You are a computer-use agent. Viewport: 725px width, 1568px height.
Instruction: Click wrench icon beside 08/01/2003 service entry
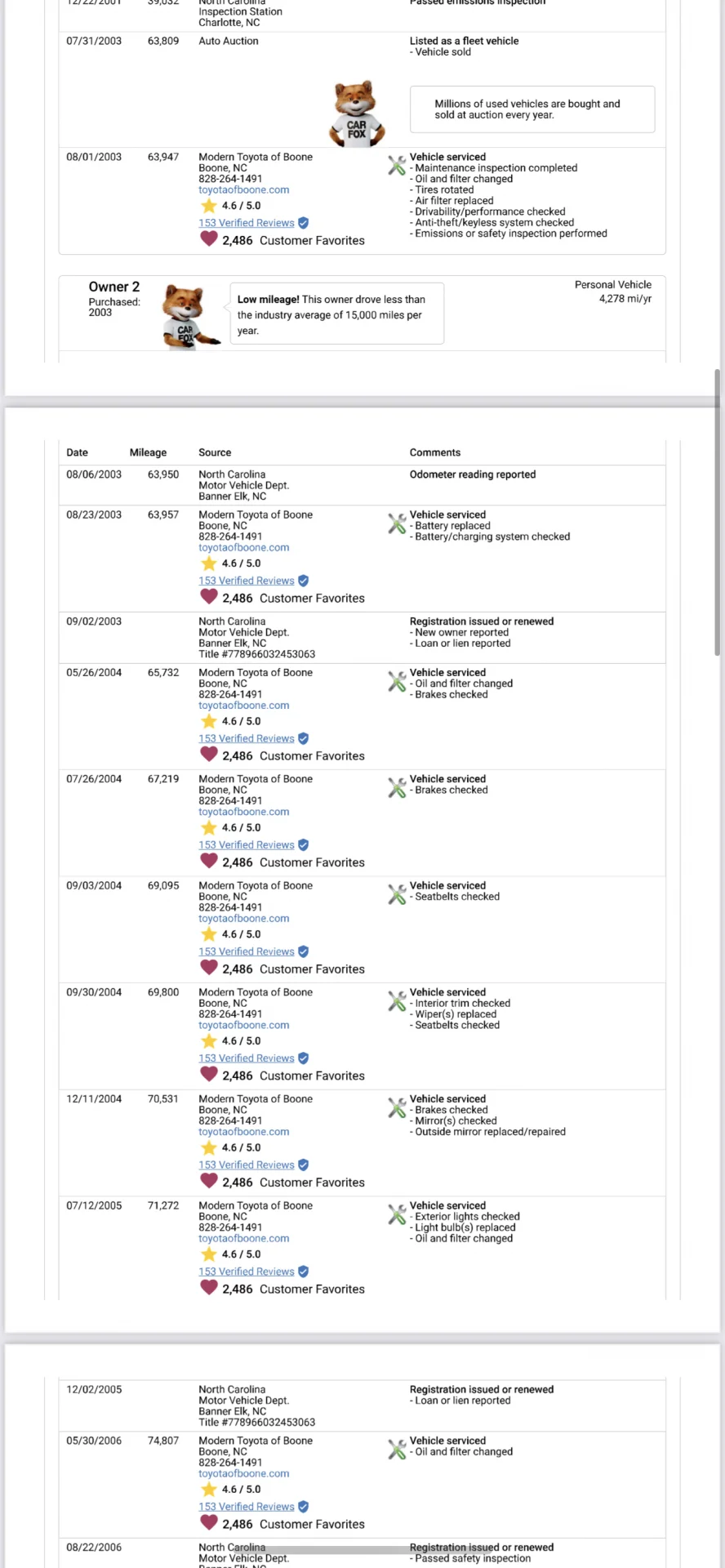tap(397, 166)
